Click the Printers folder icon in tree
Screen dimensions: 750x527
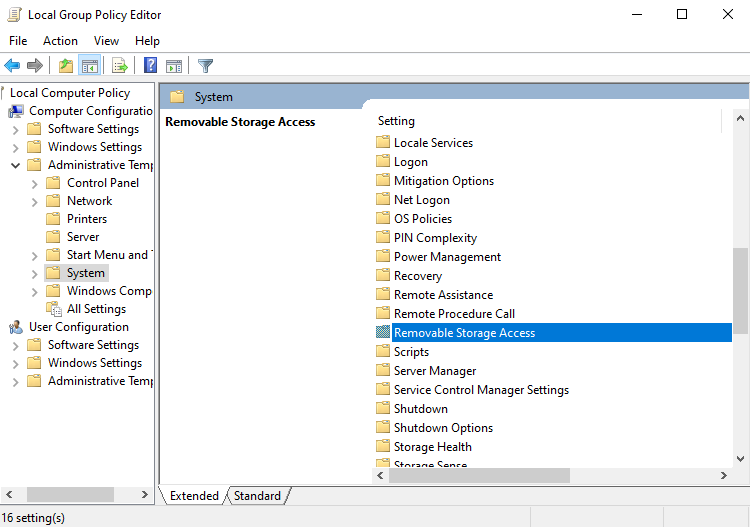point(53,219)
